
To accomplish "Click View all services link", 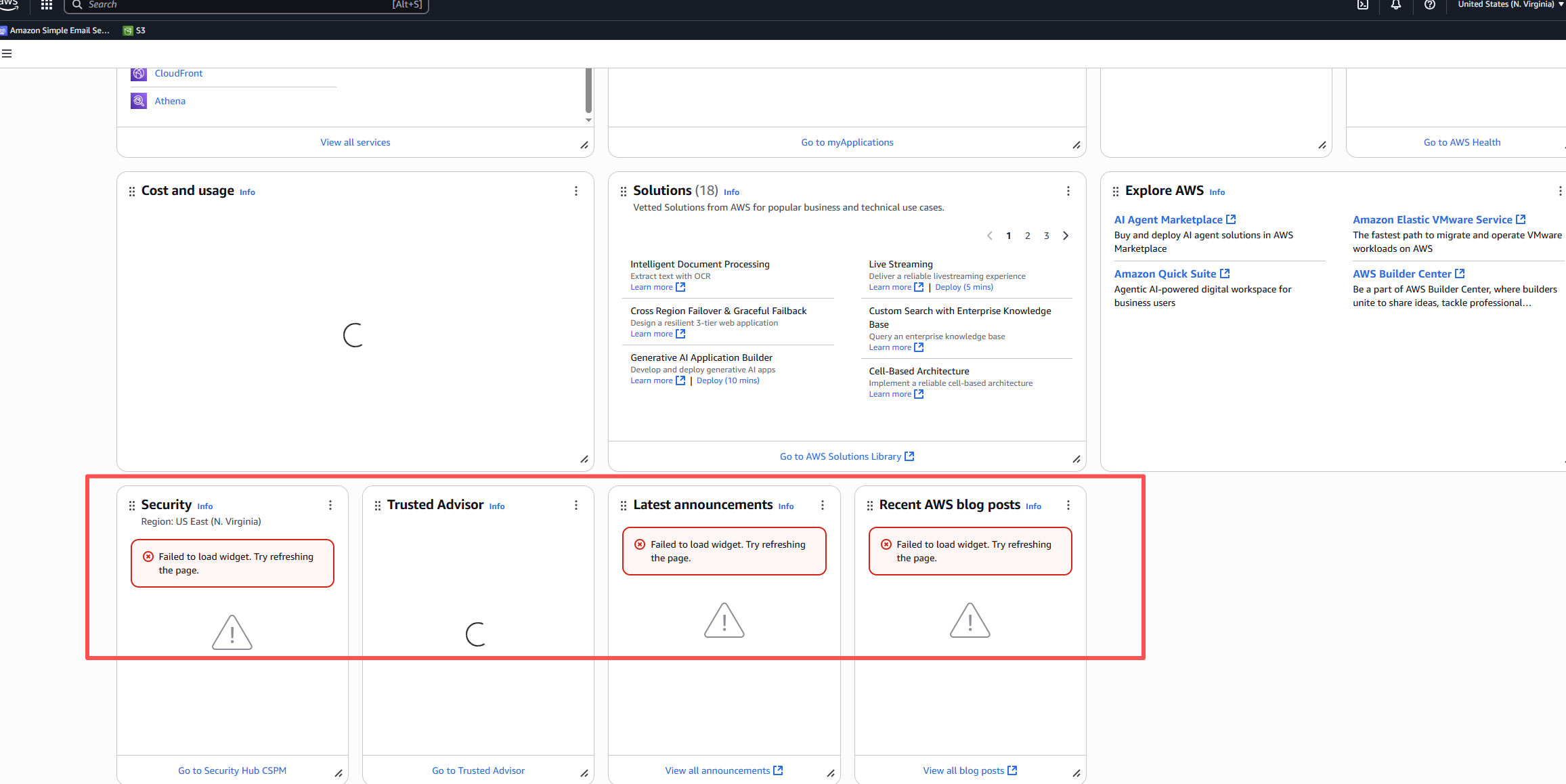I will pyautogui.click(x=355, y=142).
